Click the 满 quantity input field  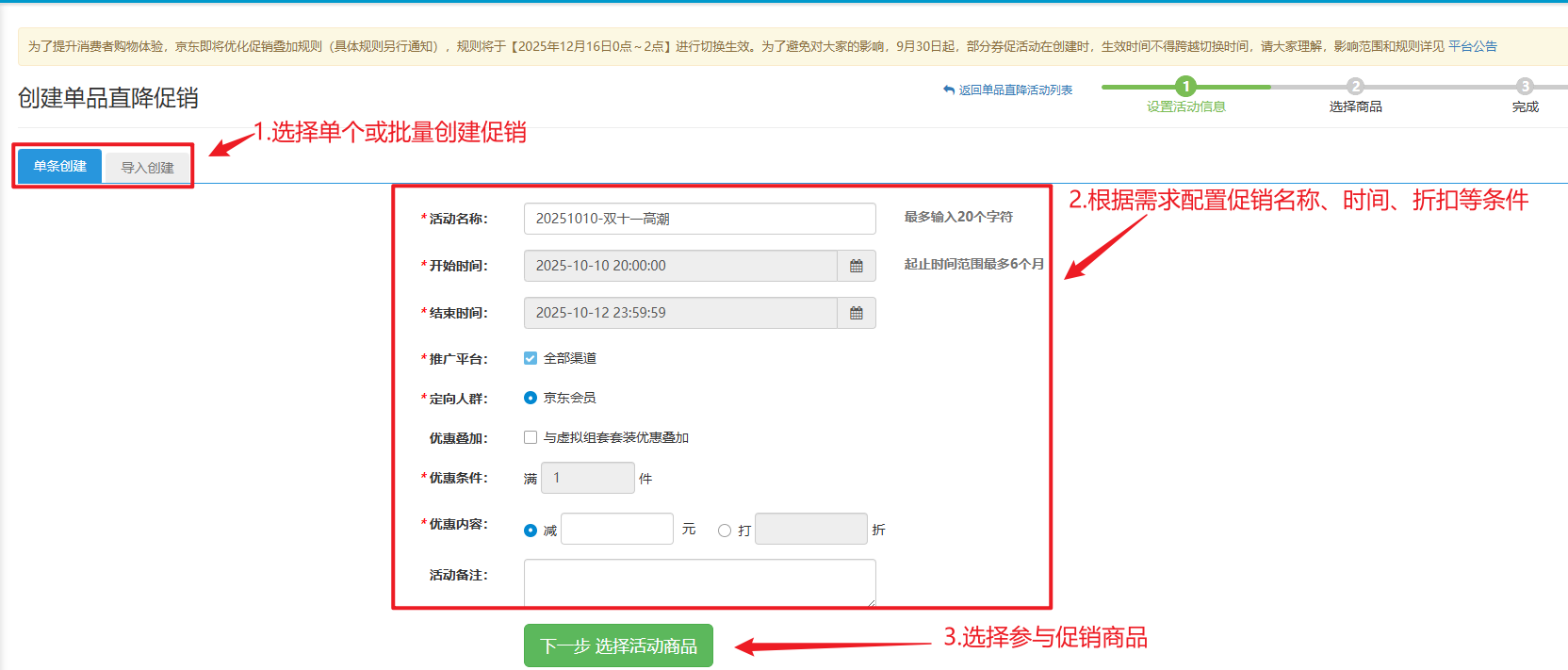coord(587,478)
